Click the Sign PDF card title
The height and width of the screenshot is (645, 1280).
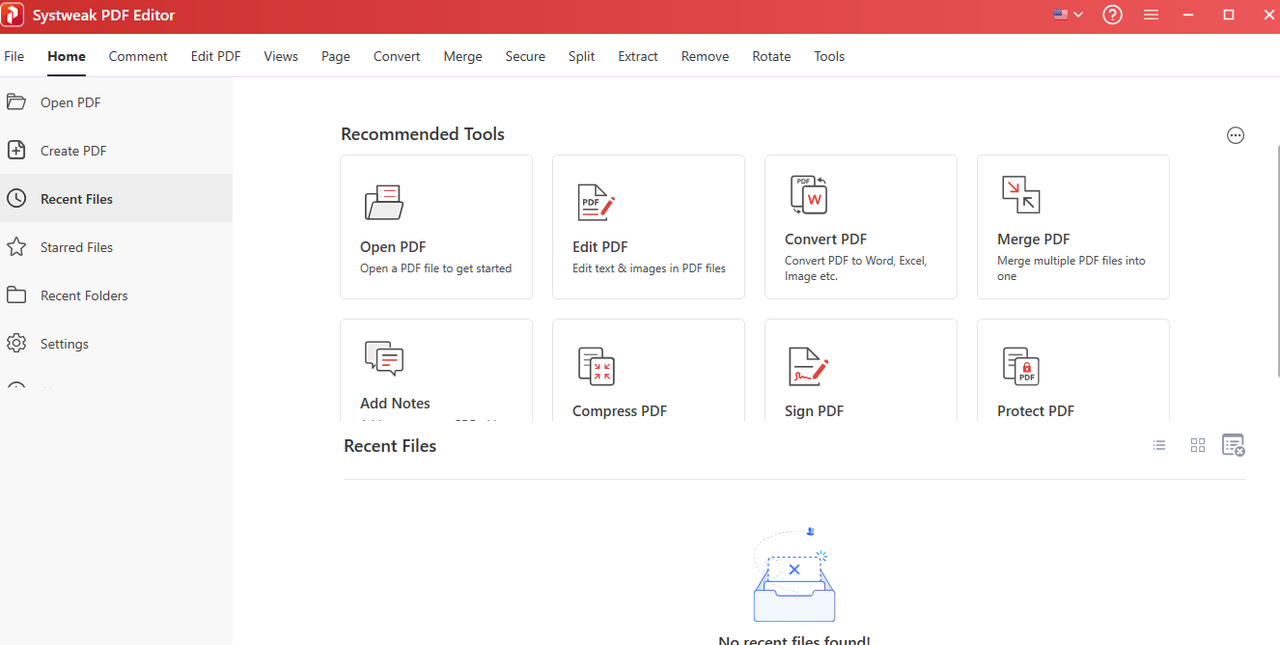pyautogui.click(x=814, y=411)
